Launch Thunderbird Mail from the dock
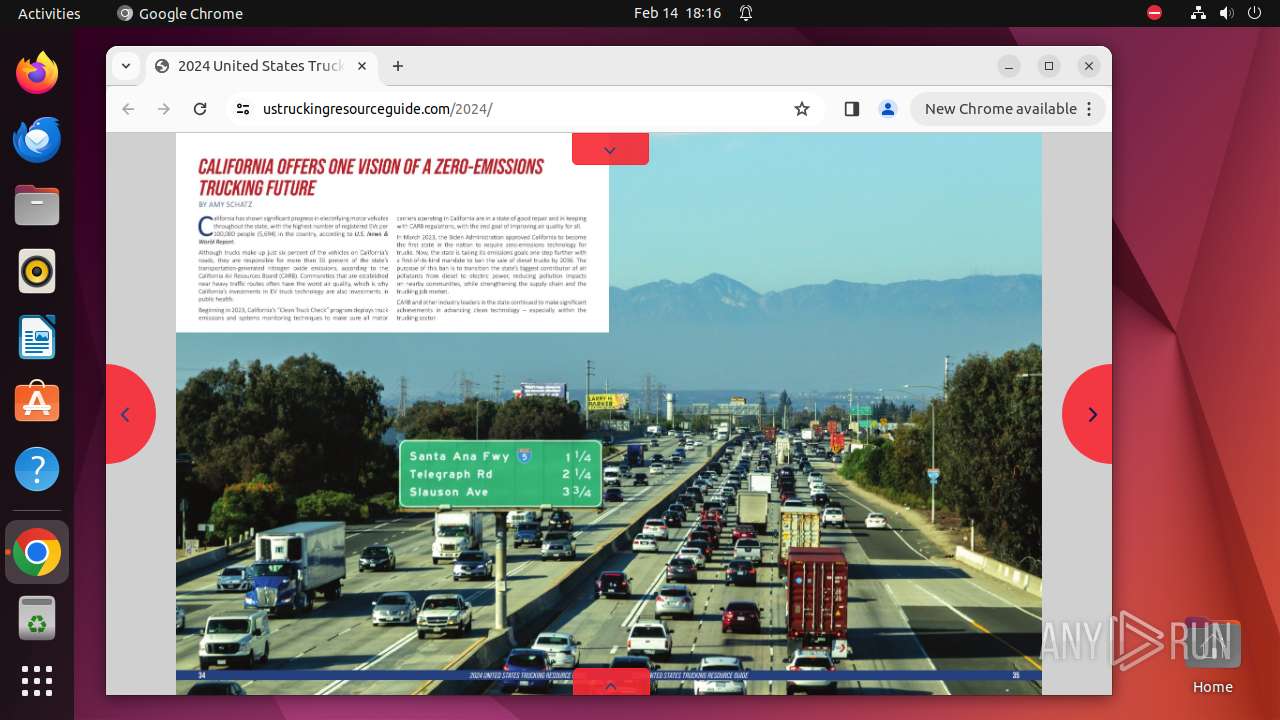Image resolution: width=1280 pixels, height=720 pixels. tap(37, 139)
